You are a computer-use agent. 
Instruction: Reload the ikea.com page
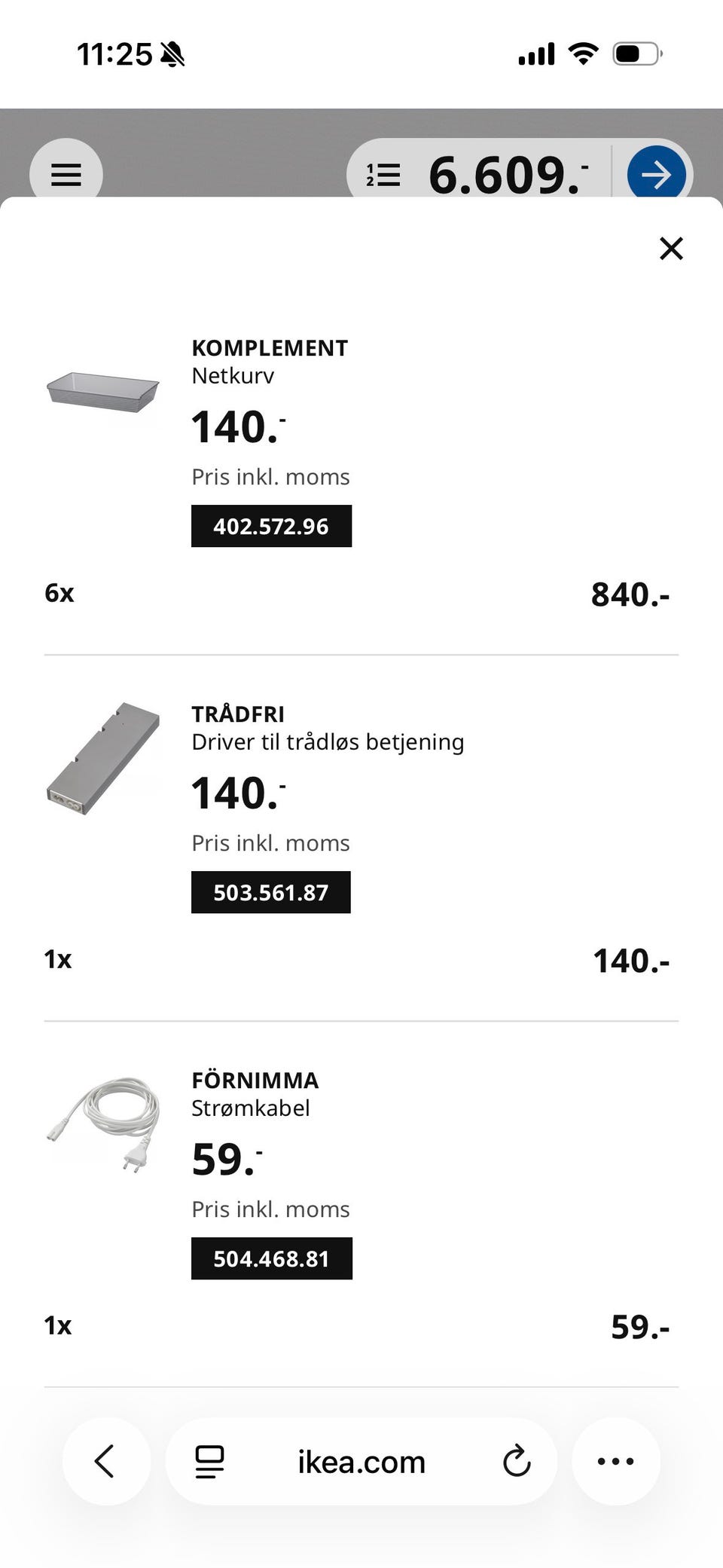pyautogui.click(x=517, y=1461)
